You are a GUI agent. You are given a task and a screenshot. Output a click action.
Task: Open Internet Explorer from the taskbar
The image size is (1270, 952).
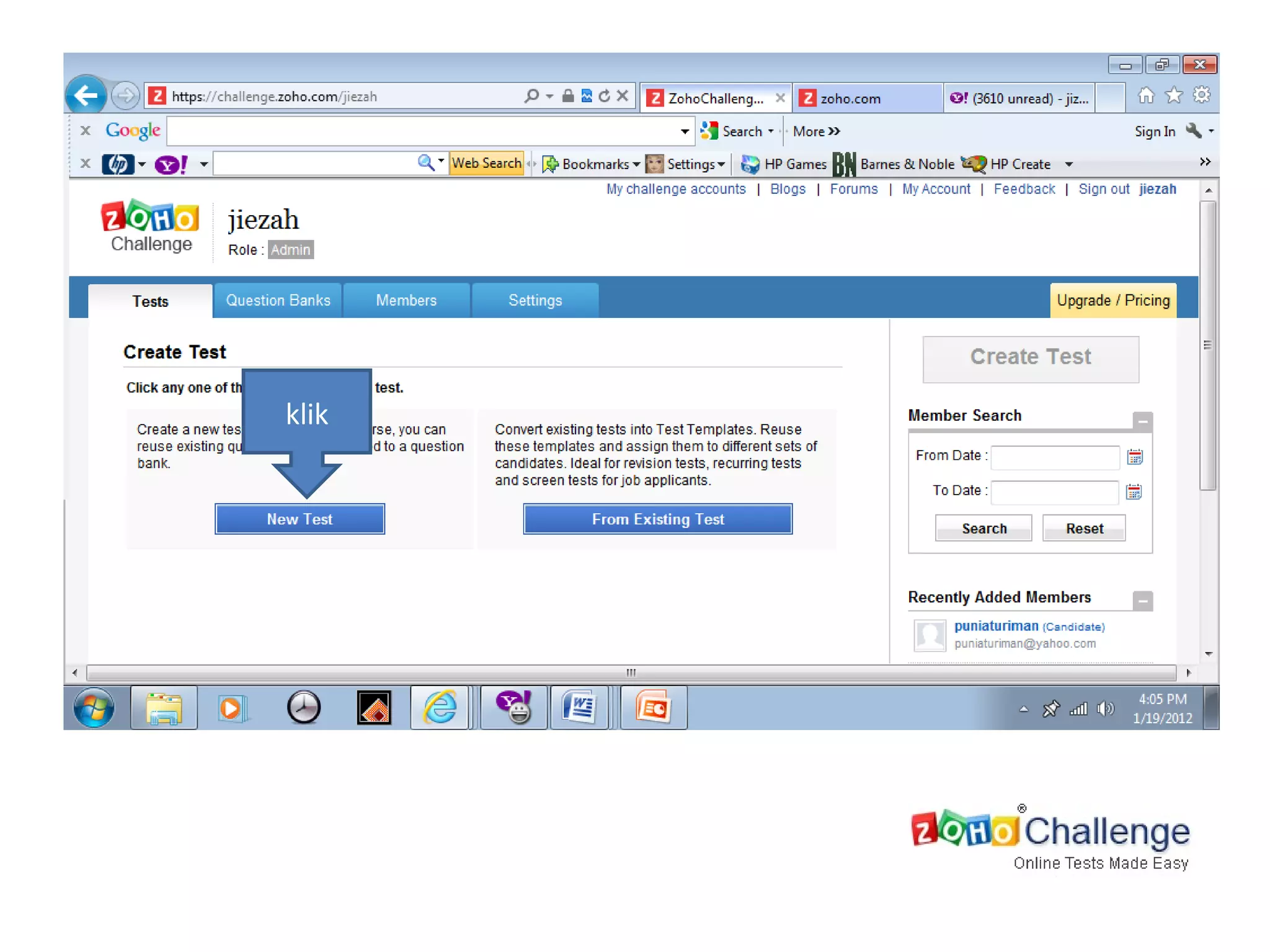coord(440,707)
